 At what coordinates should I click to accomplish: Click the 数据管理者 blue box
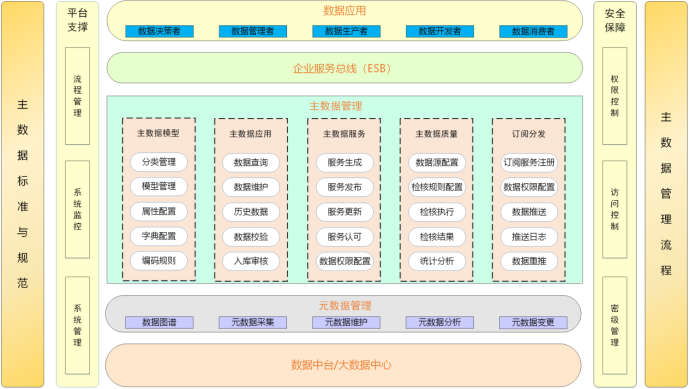(x=253, y=31)
